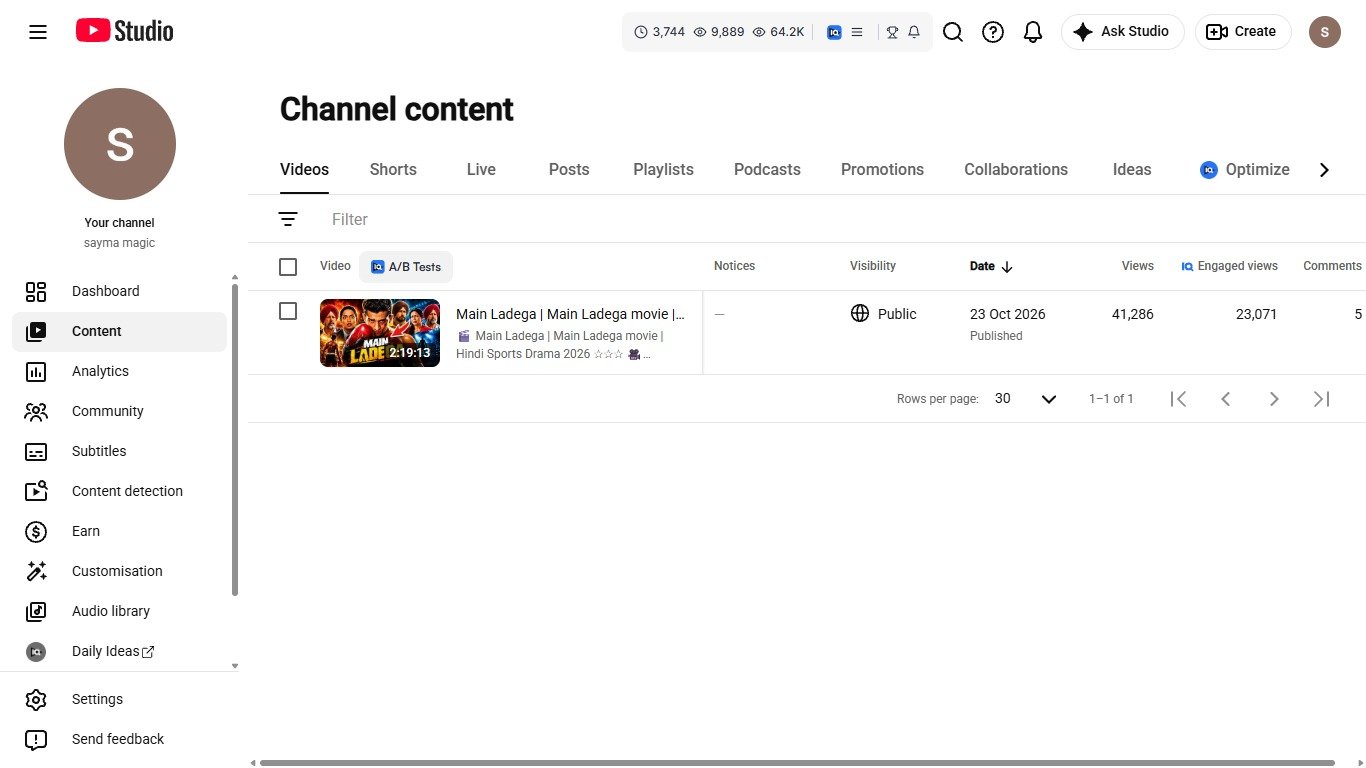Open the hamburger navigation menu
1366x768 pixels.
pos(38,32)
